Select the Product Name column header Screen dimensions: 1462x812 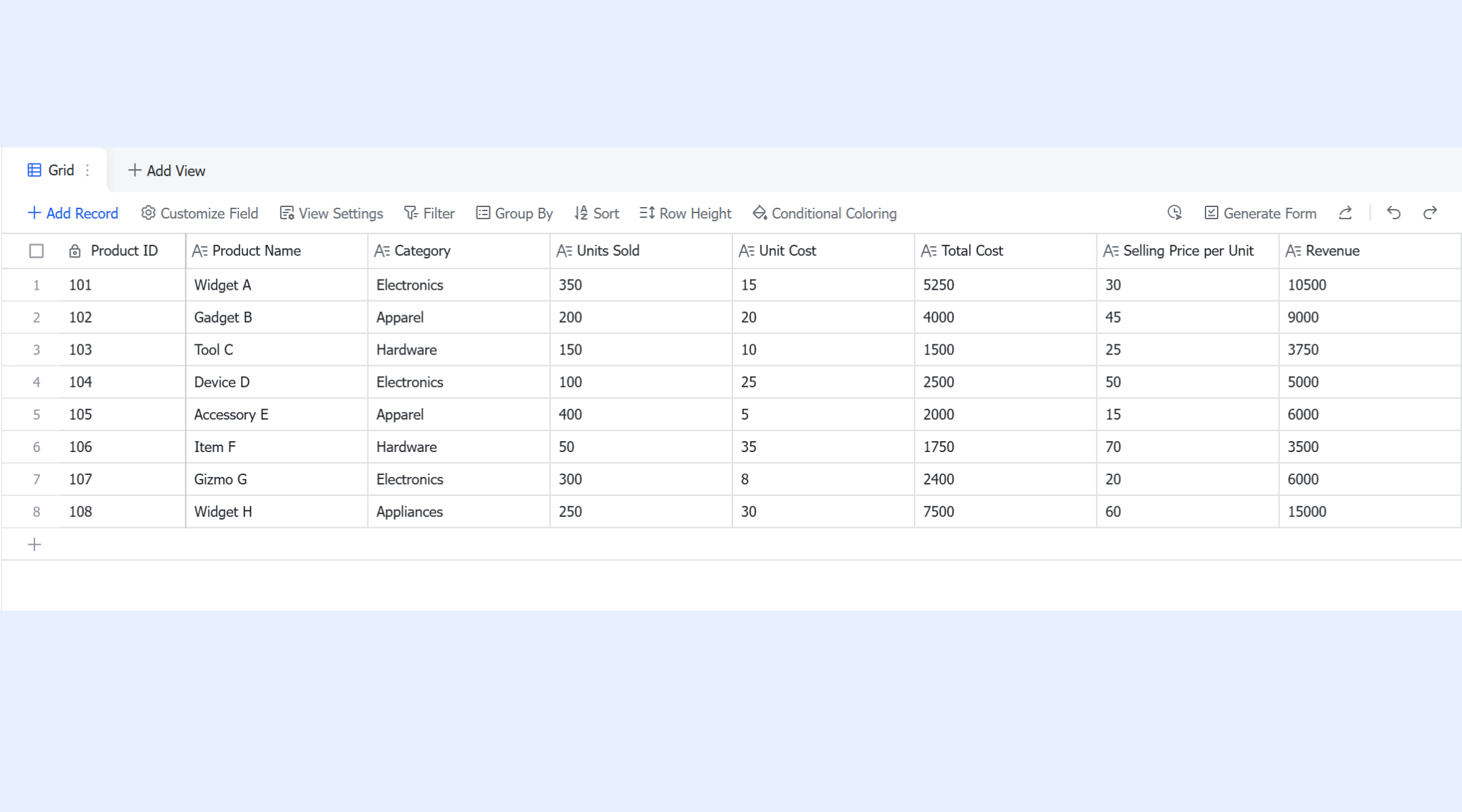[277, 251]
